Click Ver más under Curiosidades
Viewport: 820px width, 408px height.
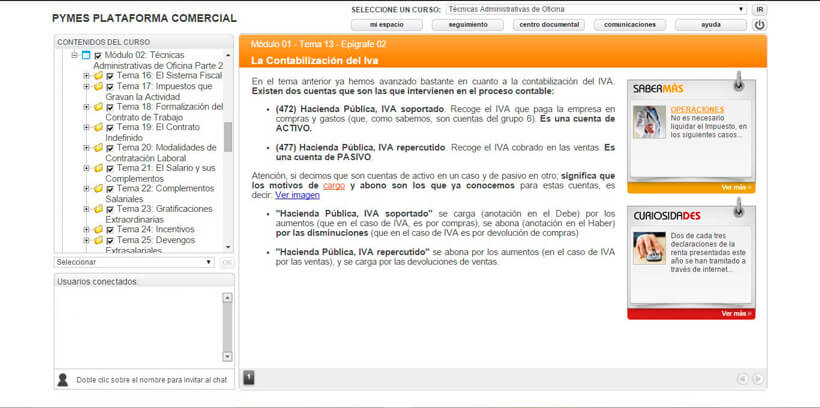[x=736, y=313]
